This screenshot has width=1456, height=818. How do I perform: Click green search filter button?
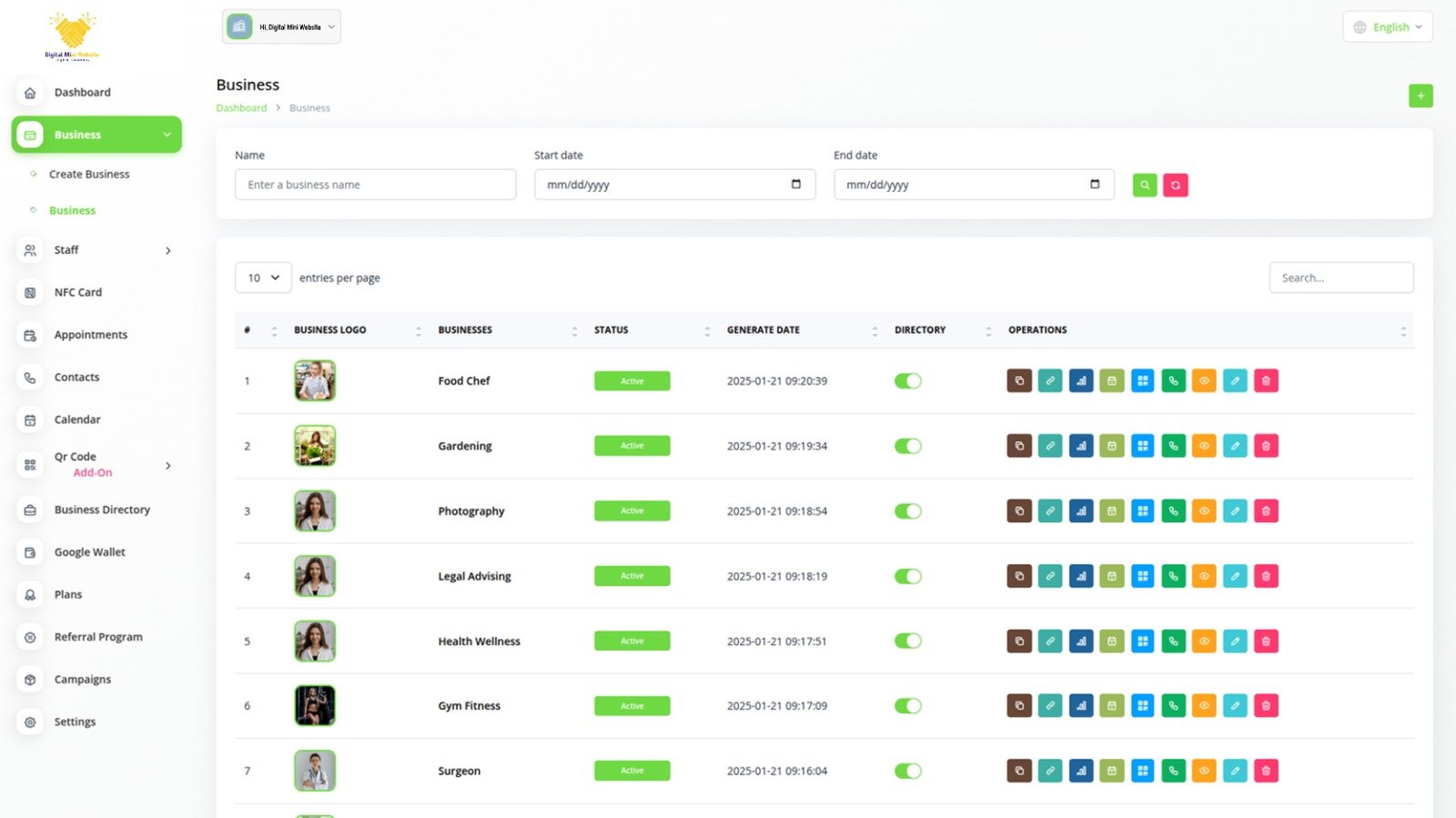click(x=1145, y=185)
